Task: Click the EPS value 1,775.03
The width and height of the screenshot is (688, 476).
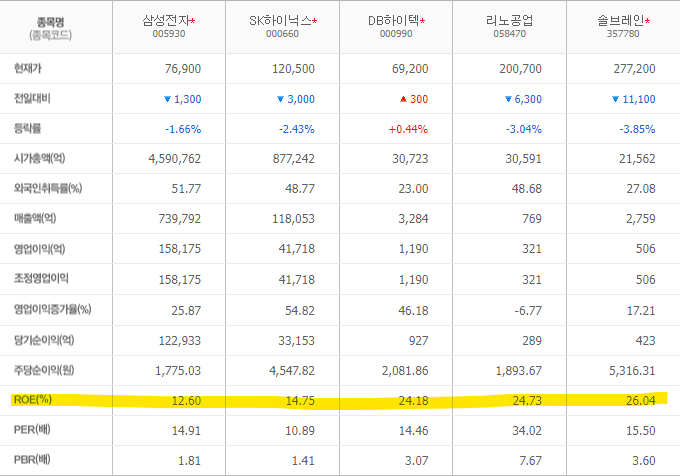Action: (178, 371)
